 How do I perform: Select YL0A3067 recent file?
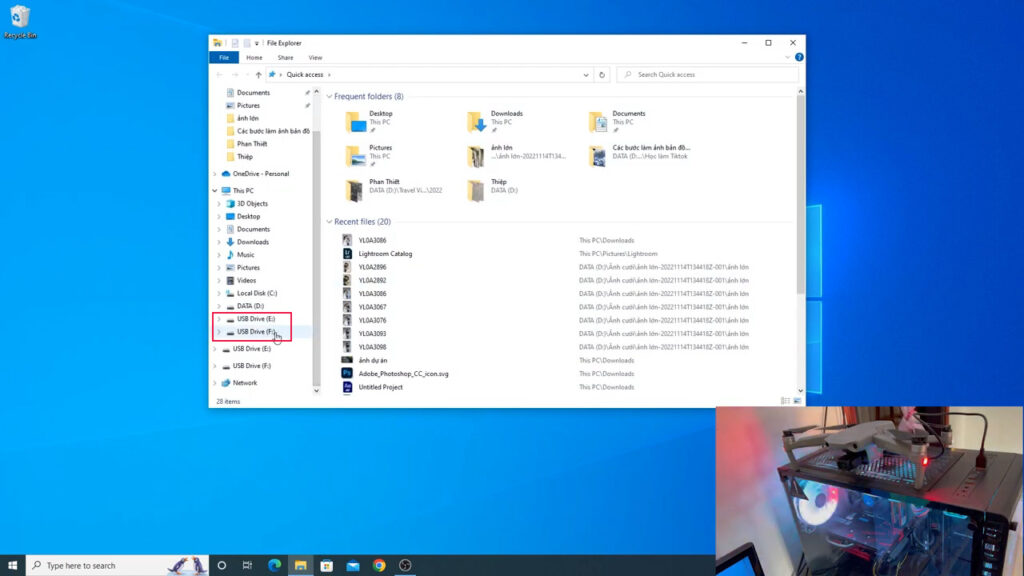pos(372,307)
